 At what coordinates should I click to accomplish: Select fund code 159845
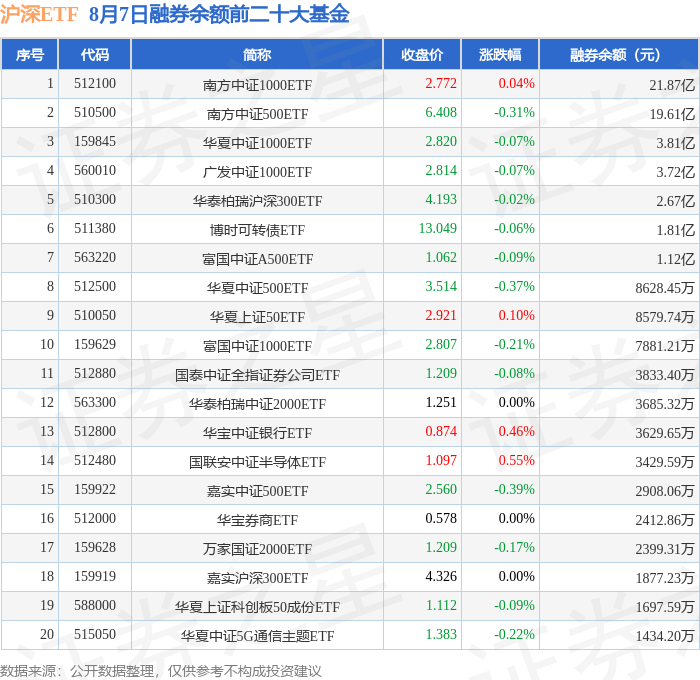(95, 142)
